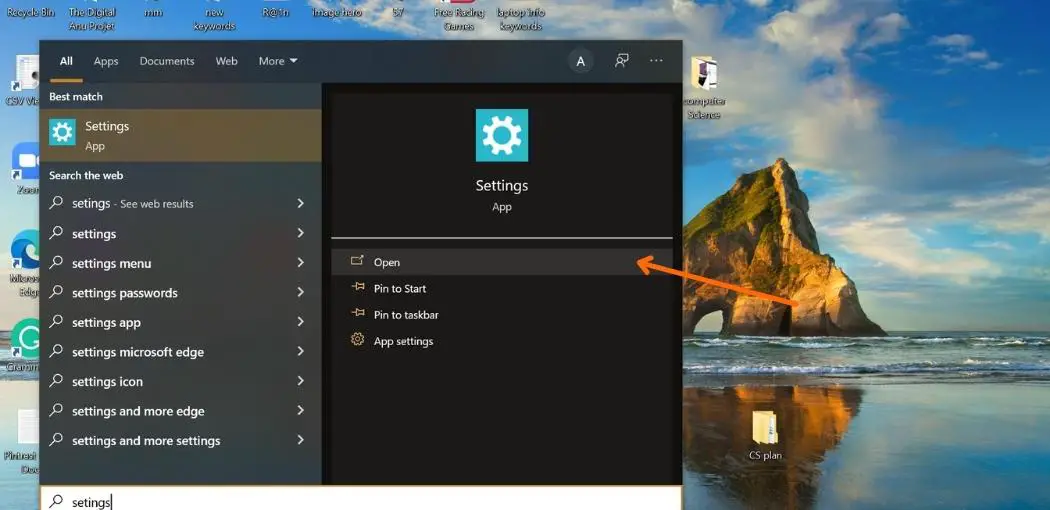The height and width of the screenshot is (510, 1050).
Task: Select the 'Image hero' desktop icon
Action: point(337,11)
